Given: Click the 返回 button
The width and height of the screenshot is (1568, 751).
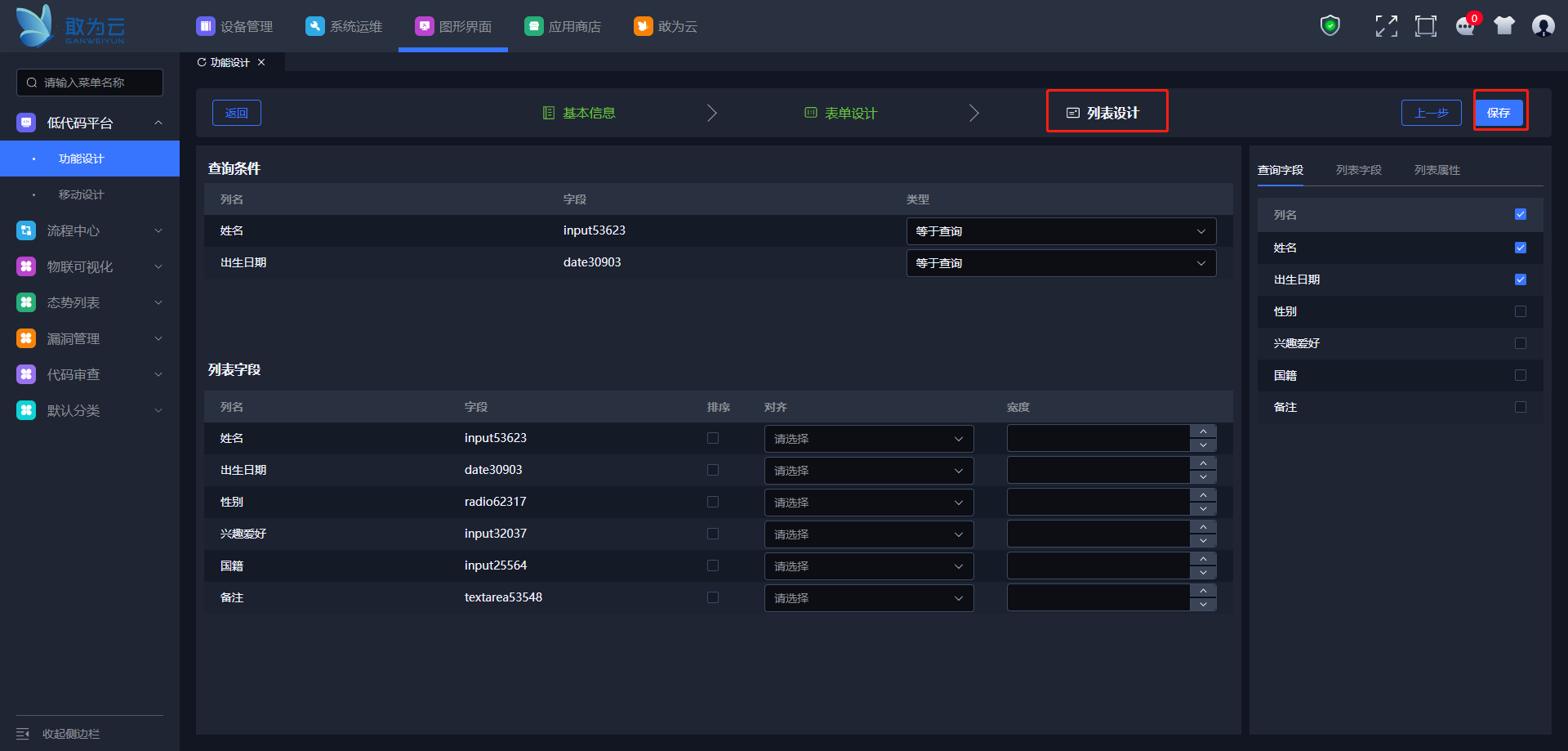Looking at the screenshot, I should point(237,113).
